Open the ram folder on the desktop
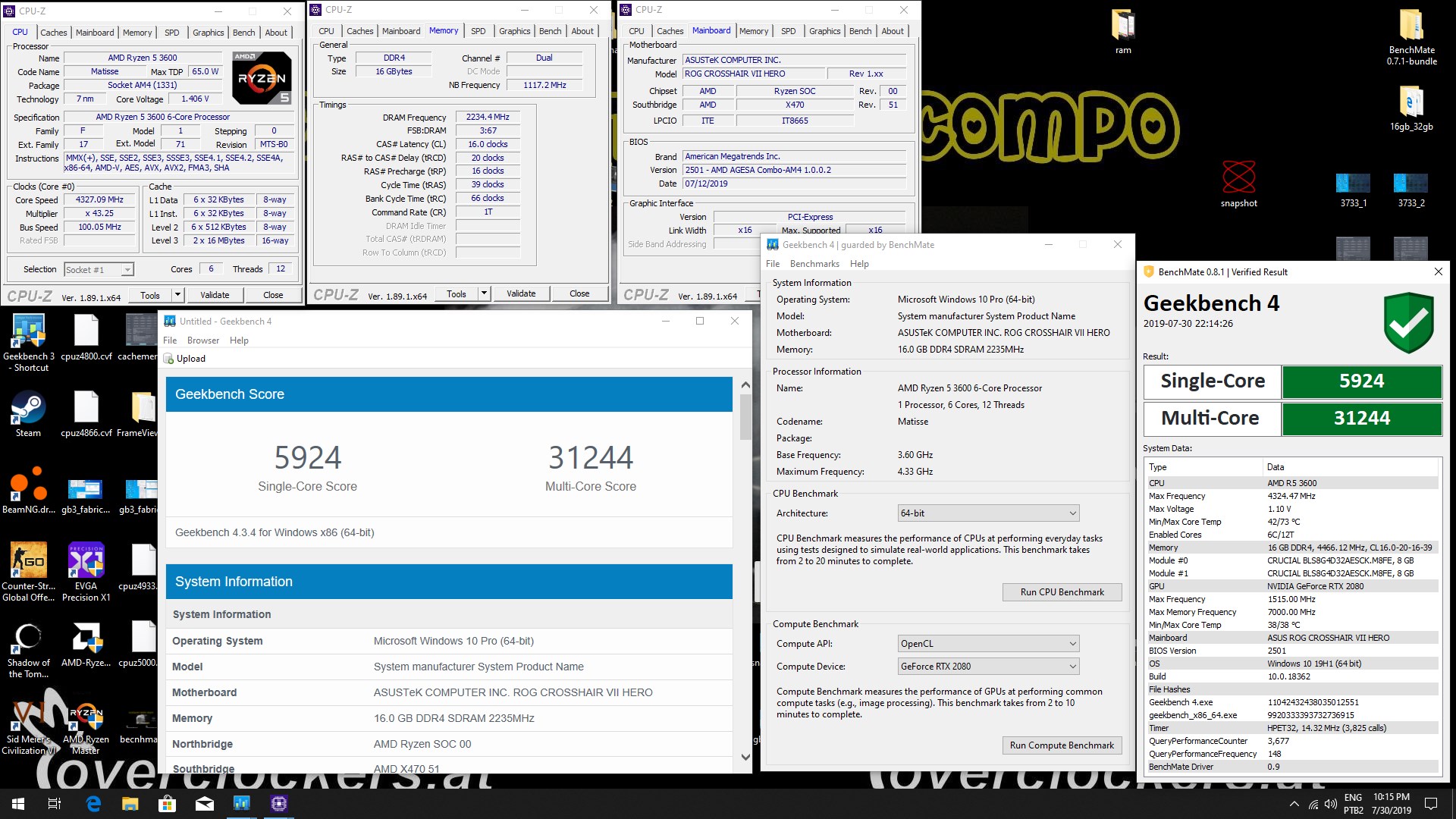This screenshot has width=1456, height=819. click(1123, 32)
